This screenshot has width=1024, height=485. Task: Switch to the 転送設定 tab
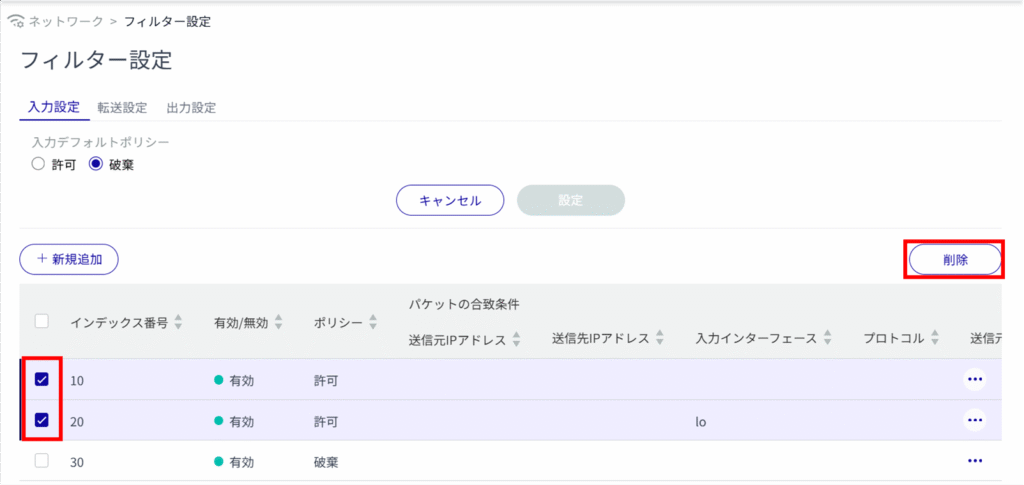pos(122,108)
